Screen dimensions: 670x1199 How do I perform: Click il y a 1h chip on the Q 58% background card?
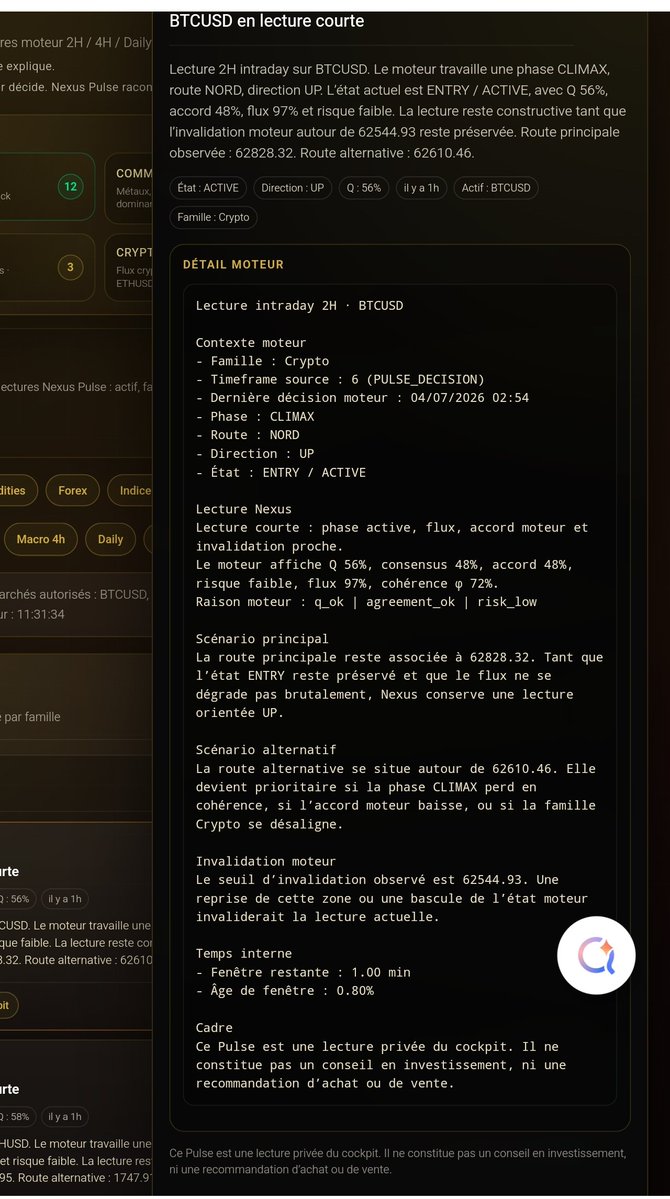65,1116
